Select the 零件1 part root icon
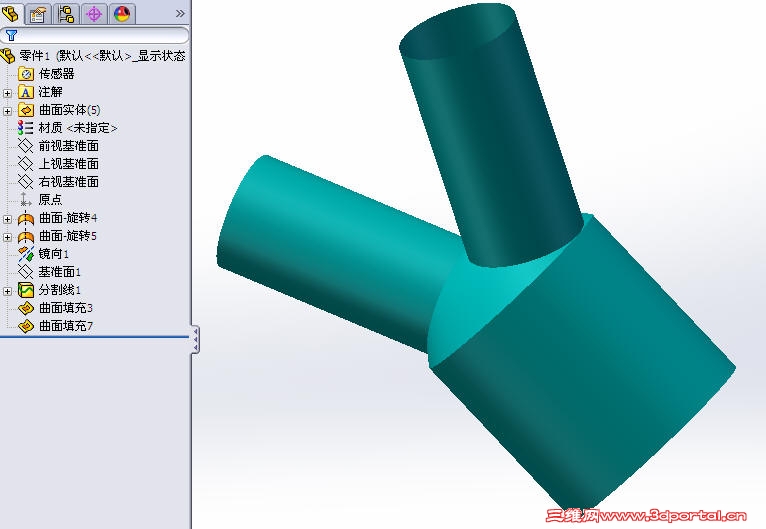Screen dimensions: 766x529 tap(8, 56)
